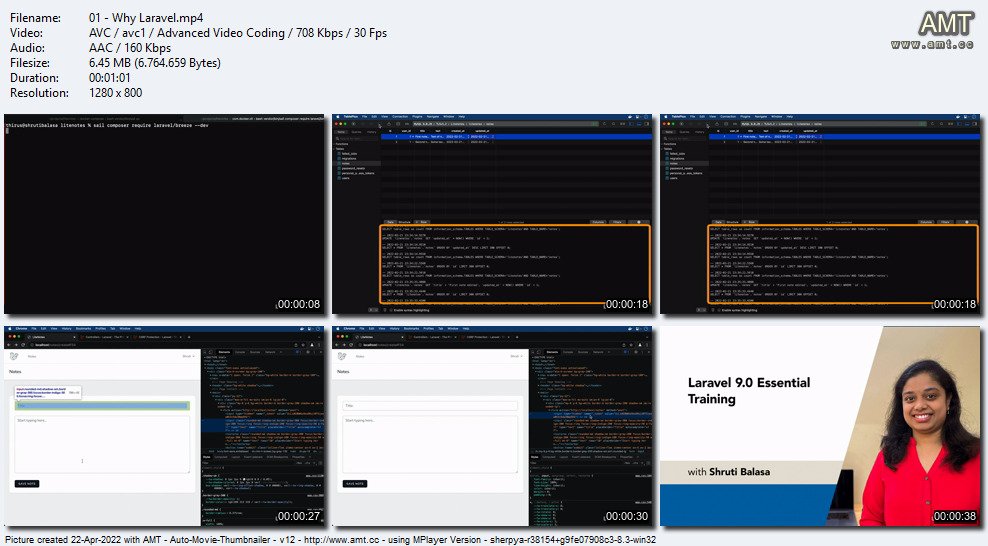Click the 00:00:30 timestamp label

point(626,516)
